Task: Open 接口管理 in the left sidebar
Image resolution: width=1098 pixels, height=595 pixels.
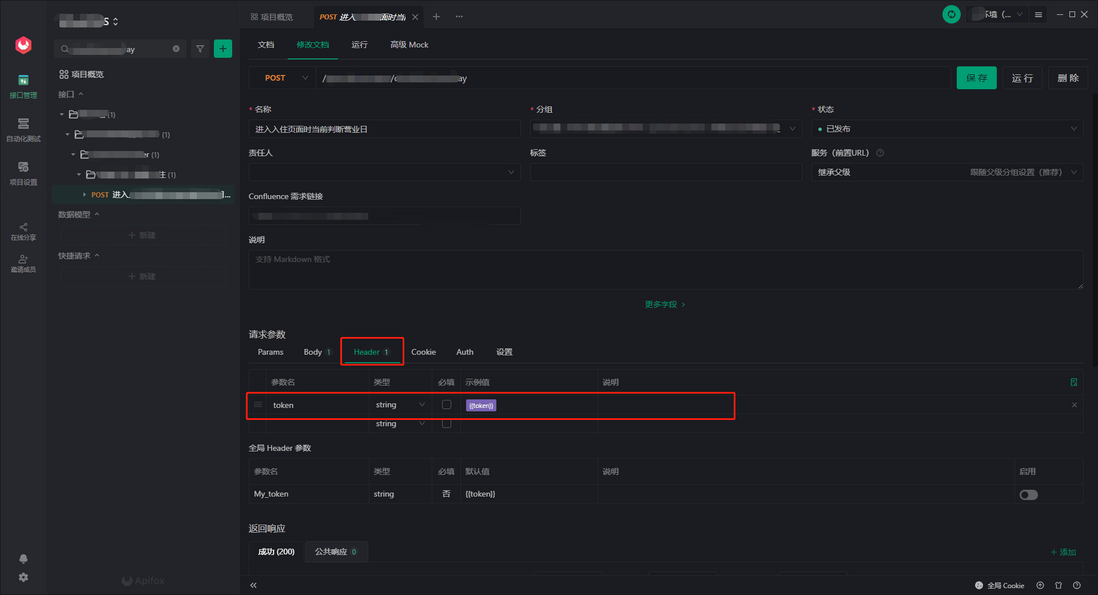Action: [x=23, y=86]
